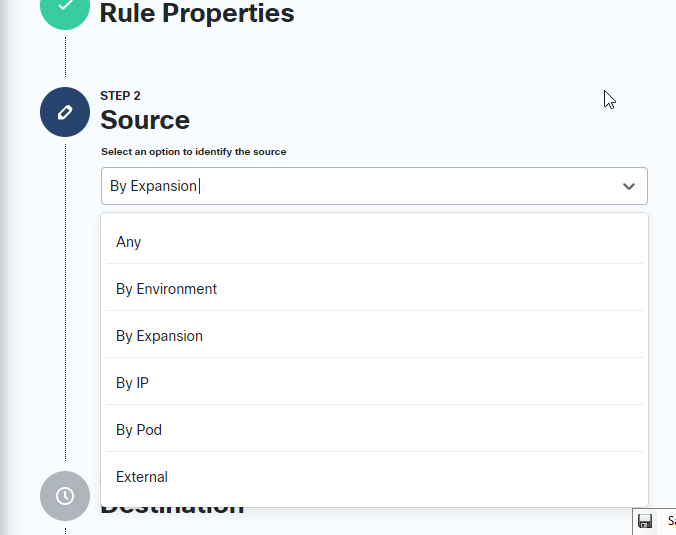Screen dimensions: 676x535
Task: Open the Rule Properties step heading
Action: pyautogui.click(x=197, y=14)
